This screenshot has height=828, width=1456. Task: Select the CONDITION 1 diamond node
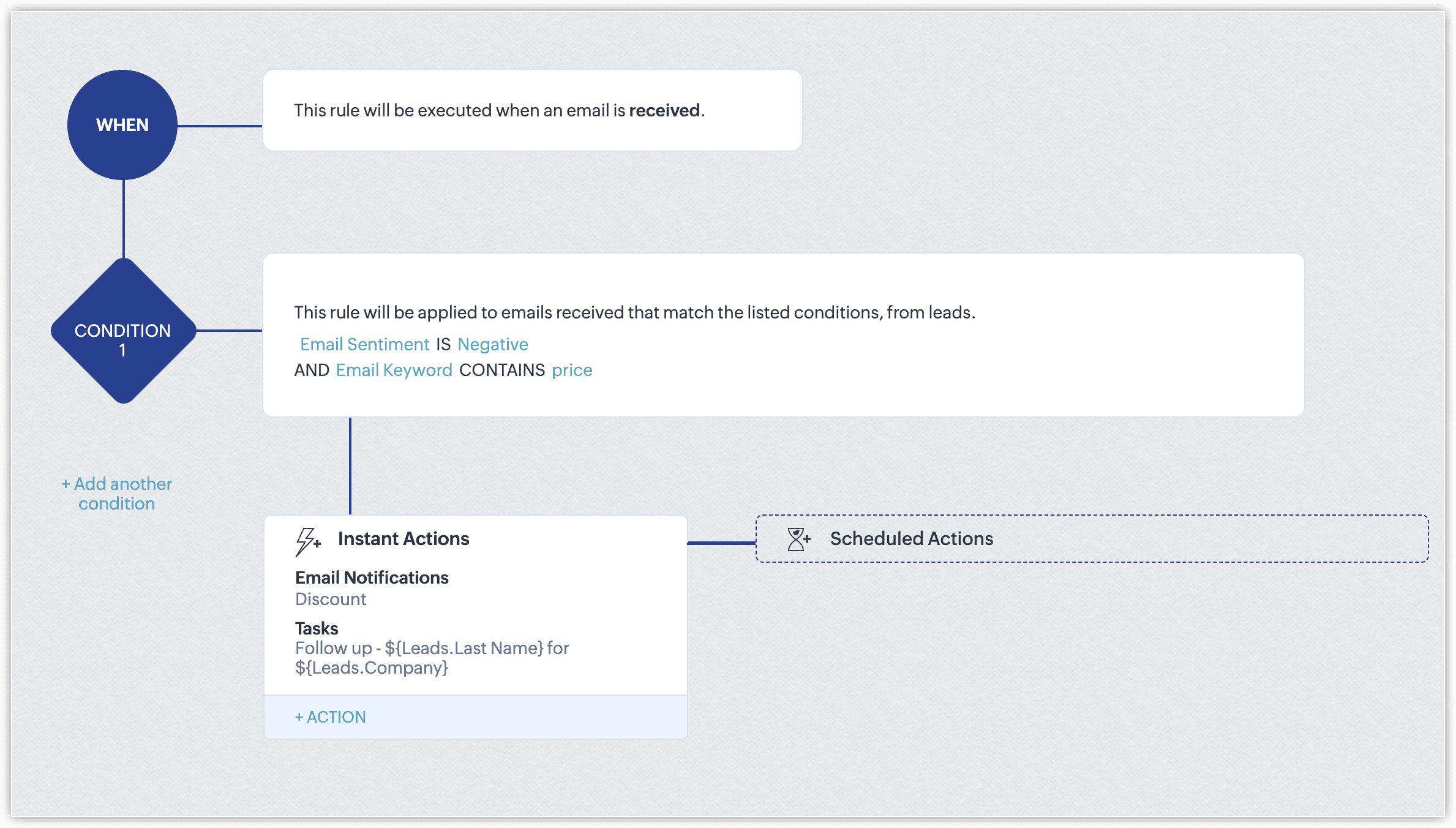point(123,331)
